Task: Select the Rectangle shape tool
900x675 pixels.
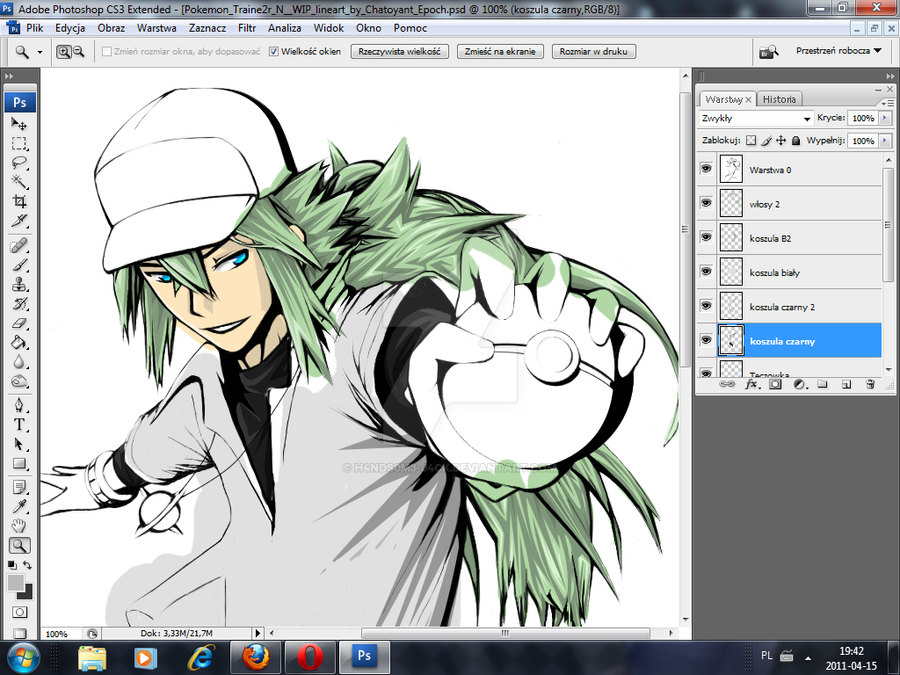Action: click(x=19, y=464)
